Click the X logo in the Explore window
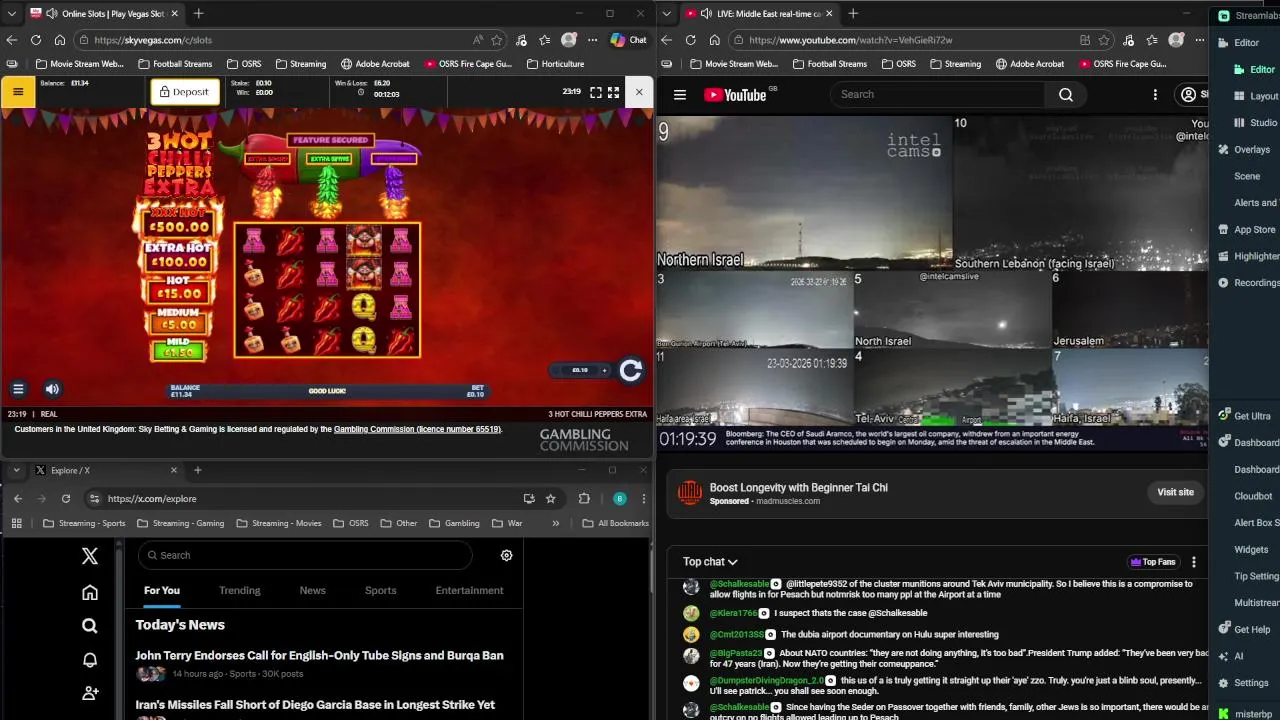Viewport: 1280px width, 720px height. [x=90, y=556]
